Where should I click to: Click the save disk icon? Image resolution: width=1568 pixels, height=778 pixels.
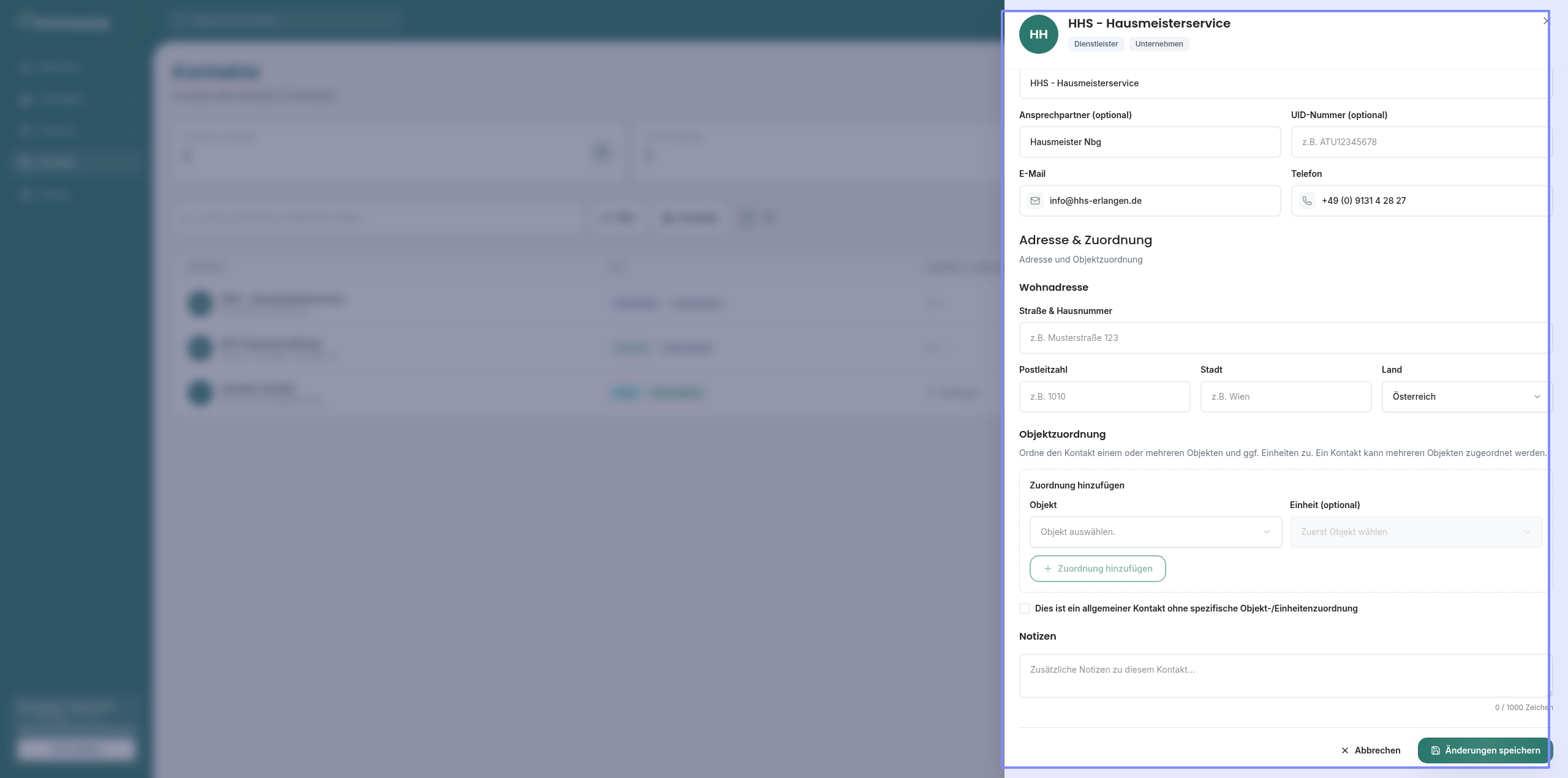tap(1435, 750)
